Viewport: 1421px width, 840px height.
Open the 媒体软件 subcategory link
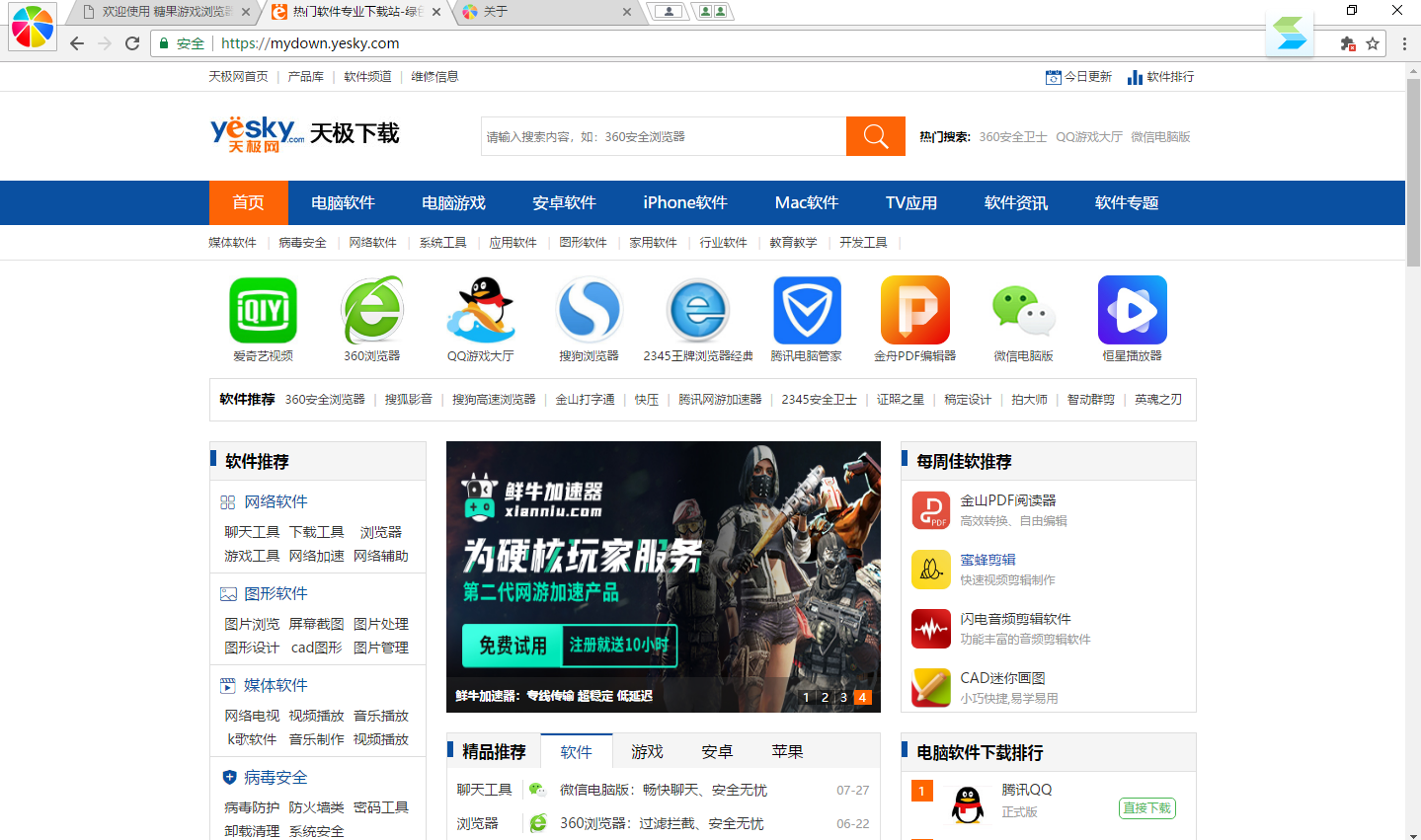[232, 242]
